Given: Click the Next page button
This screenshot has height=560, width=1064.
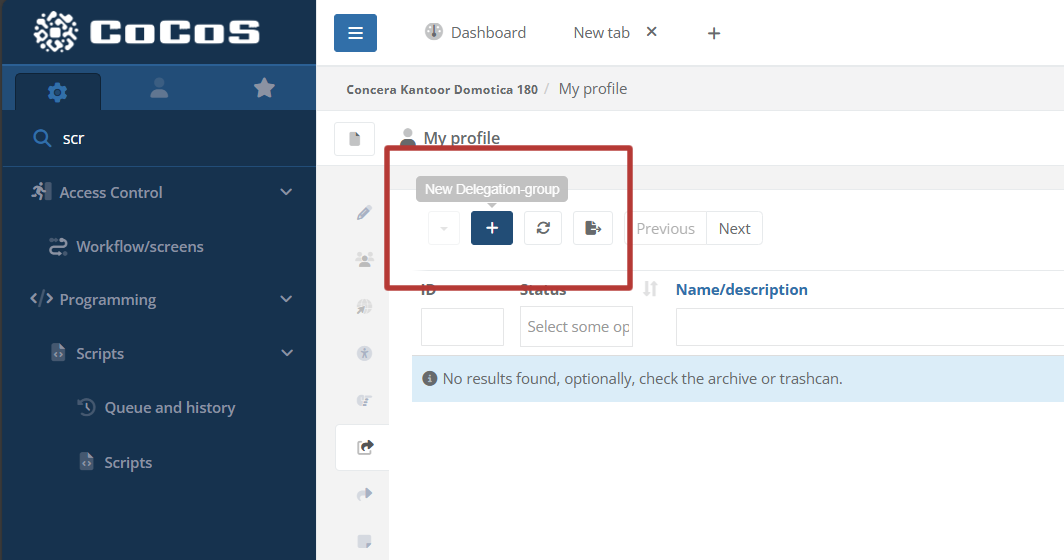Looking at the screenshot, I should click(x=734, y=228).
